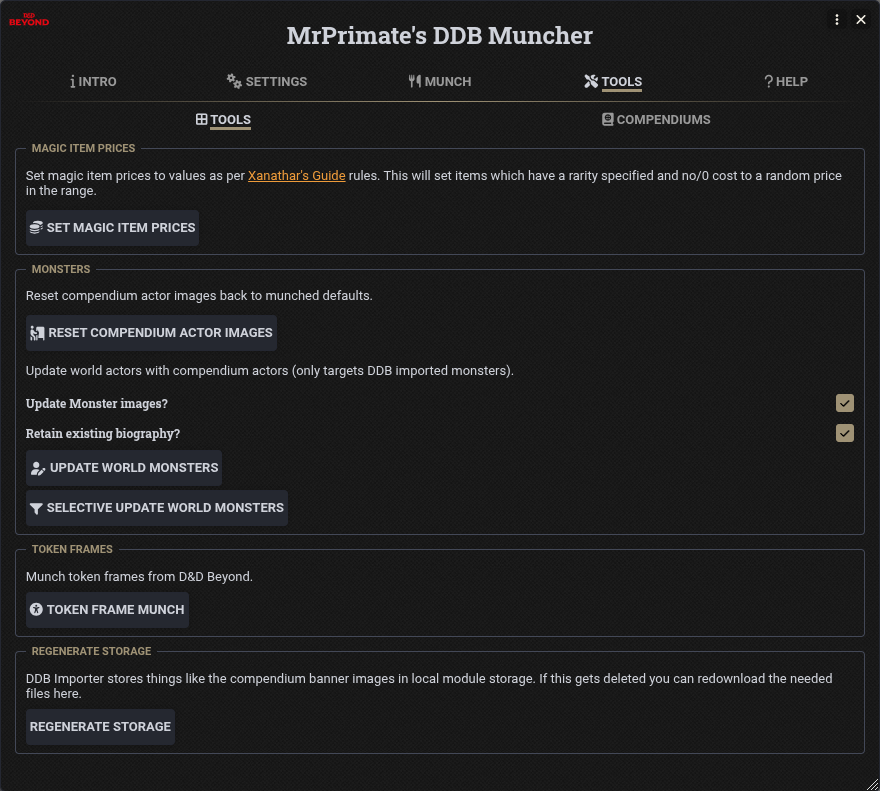Viewport: 880px width, 791px height.
Task: Click the Retain existing biography label
Action: tap(103, 433)
